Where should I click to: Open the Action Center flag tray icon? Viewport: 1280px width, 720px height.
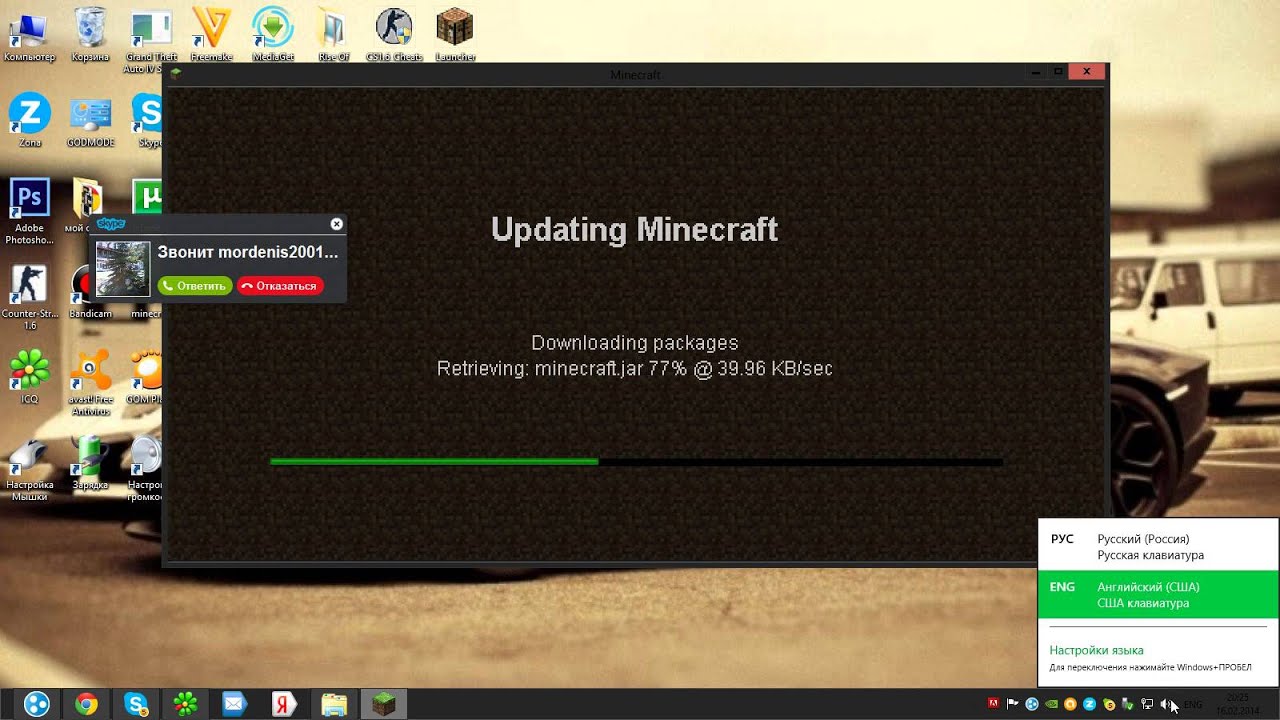(1012, 704)
